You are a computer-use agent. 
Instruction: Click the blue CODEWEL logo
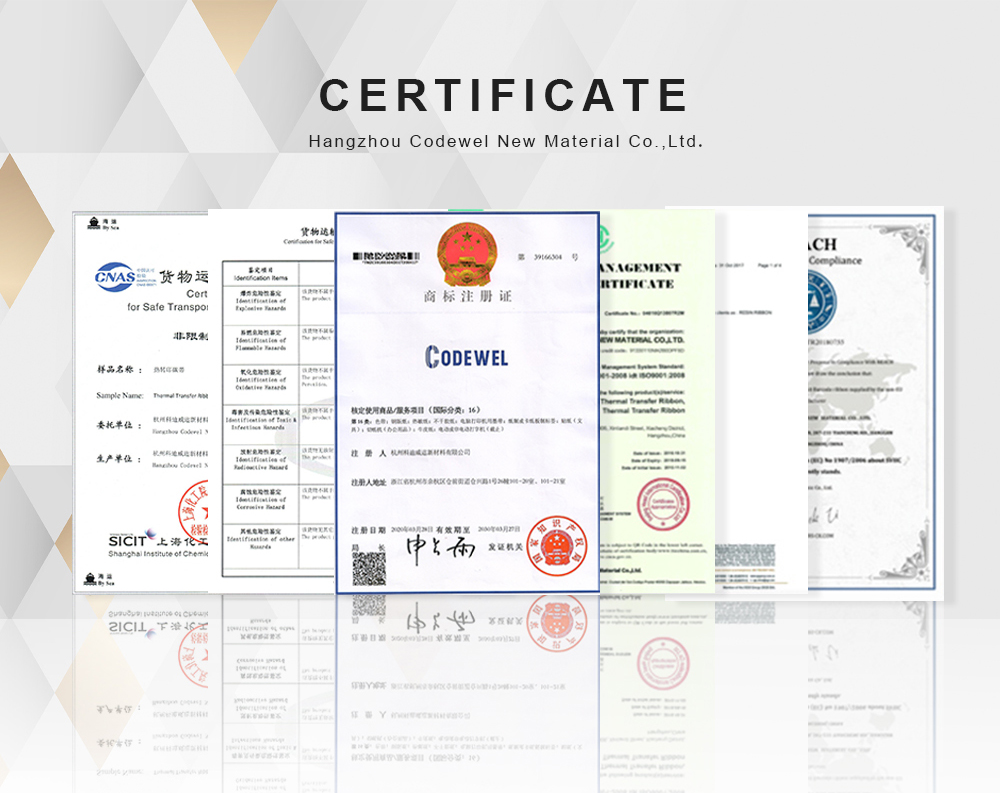pos(466,356)
